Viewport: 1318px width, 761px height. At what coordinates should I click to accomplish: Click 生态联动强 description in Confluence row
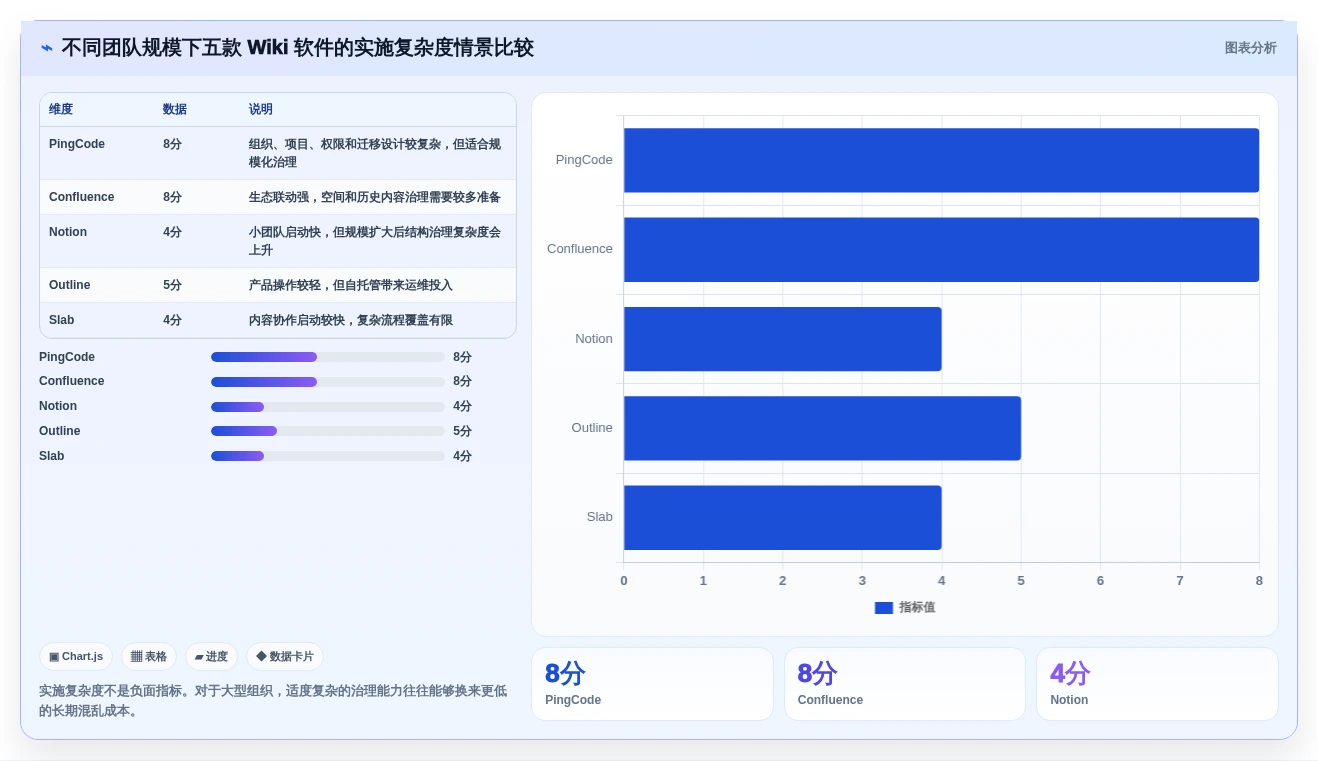375,197
